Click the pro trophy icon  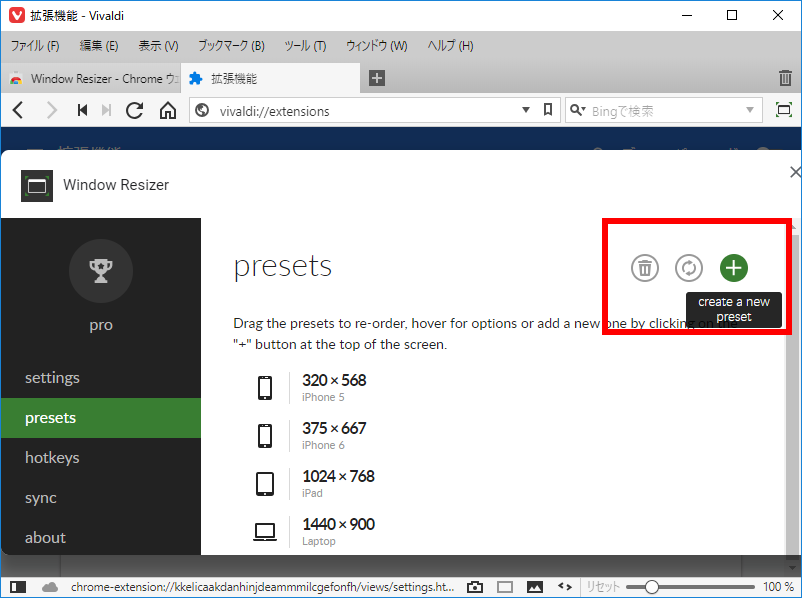pyautogui.click(x=101, y=271)
